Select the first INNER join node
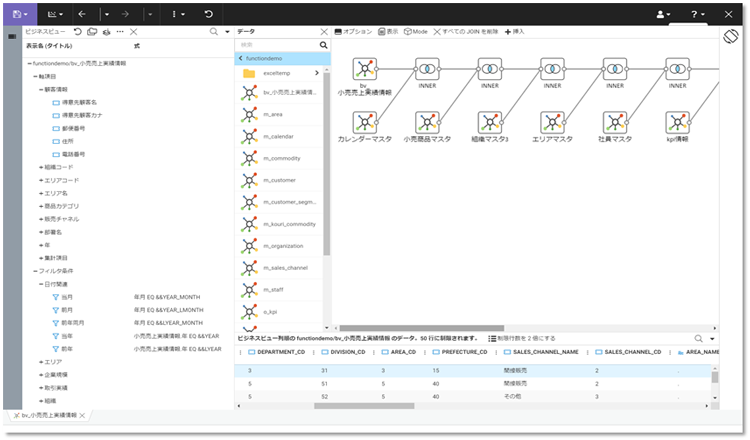750x440 pixels. click(427, 69)
